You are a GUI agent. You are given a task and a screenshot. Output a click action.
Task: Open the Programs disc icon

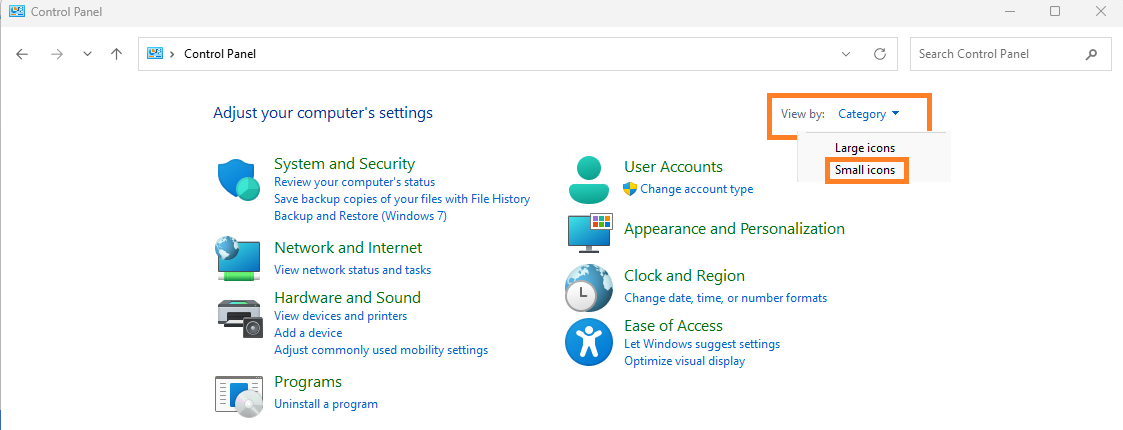click(240, 396)
